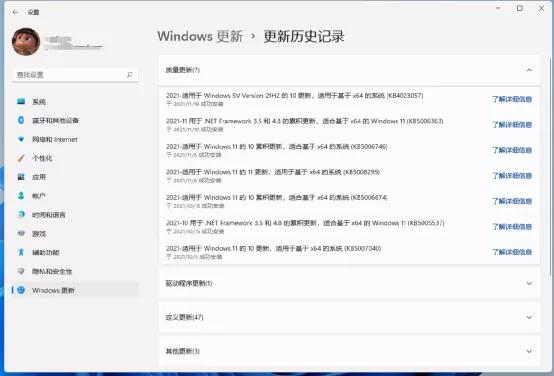Click the search magnifier icon
Image resolution: width=554 pixels, height=376 pixels.
coord(129,75)
